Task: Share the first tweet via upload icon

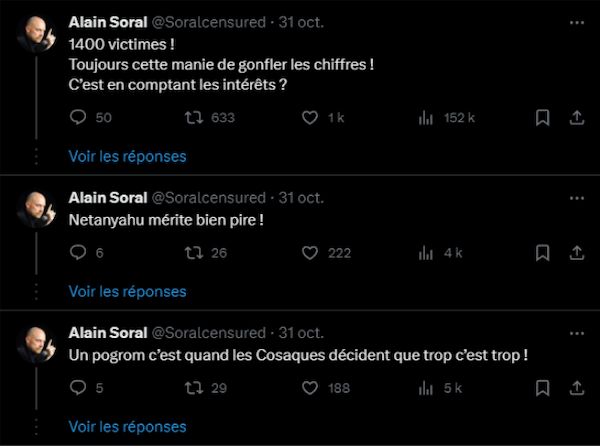Action: click(x=577, y=118)
